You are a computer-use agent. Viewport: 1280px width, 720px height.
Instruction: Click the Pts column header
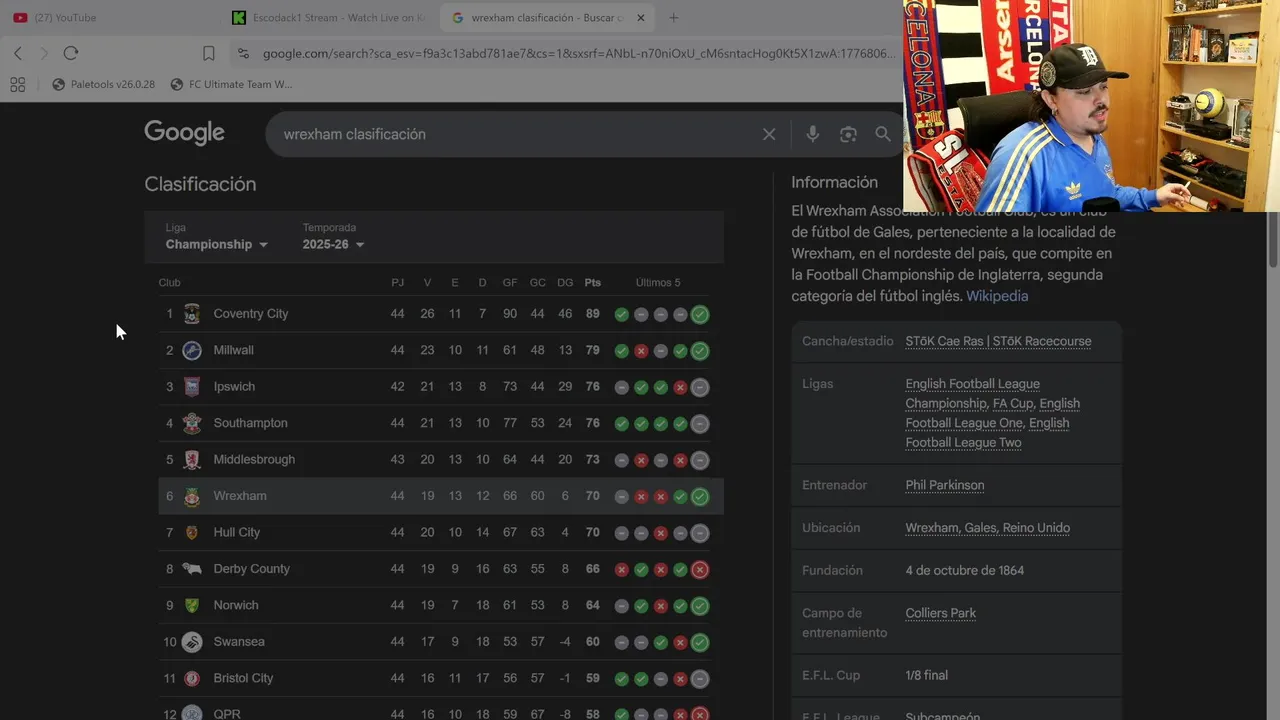(593, 283)
